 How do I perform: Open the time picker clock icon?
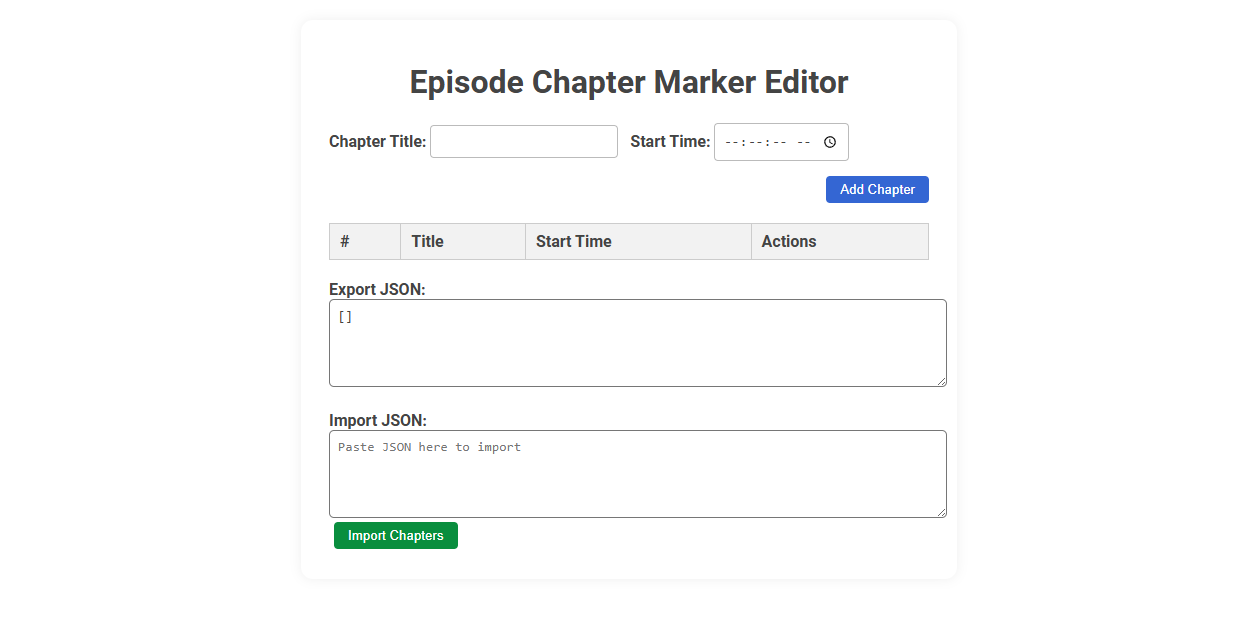[x=829, y=142]
